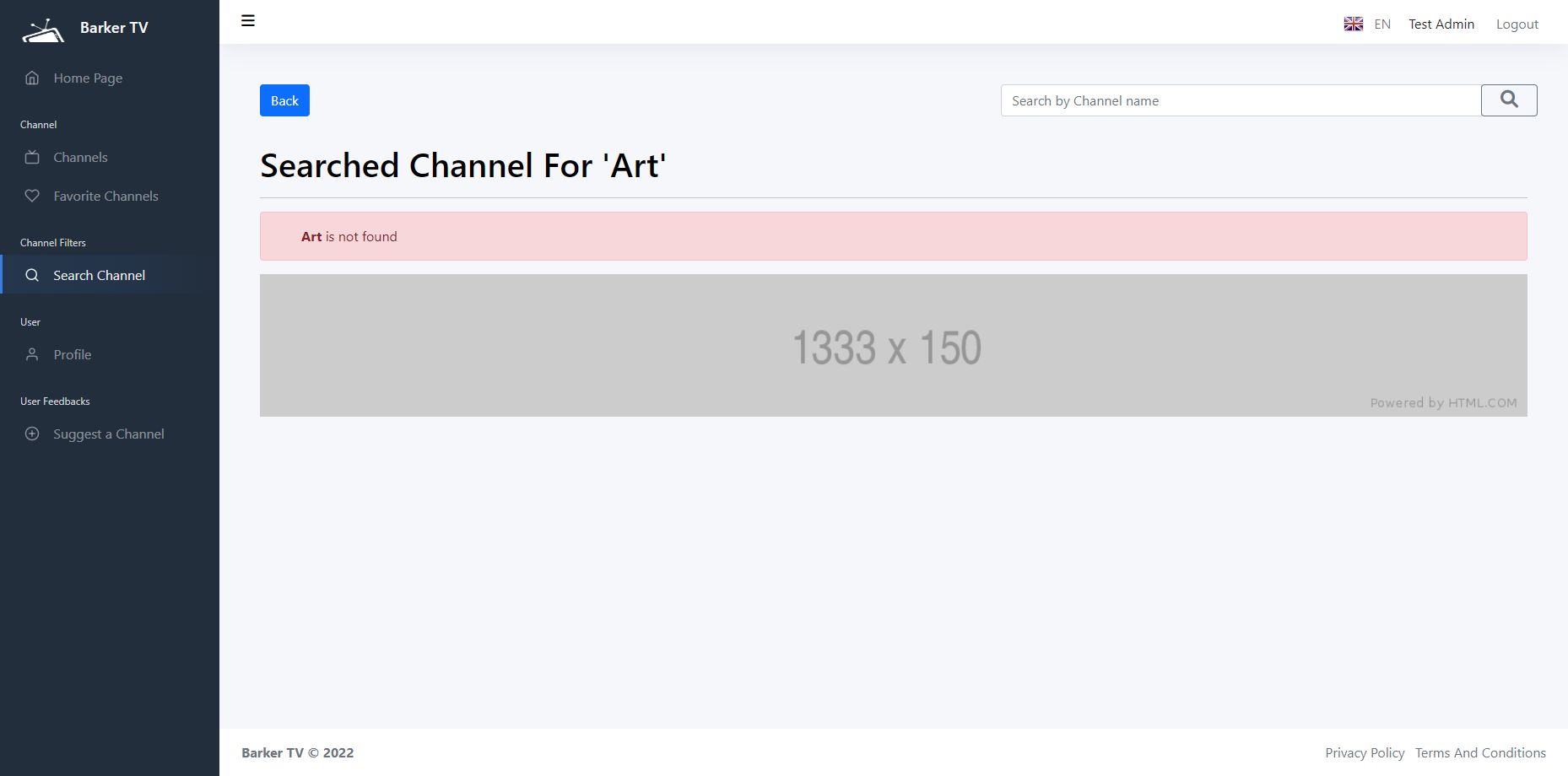Click the Logout link

coord(1517,24)
